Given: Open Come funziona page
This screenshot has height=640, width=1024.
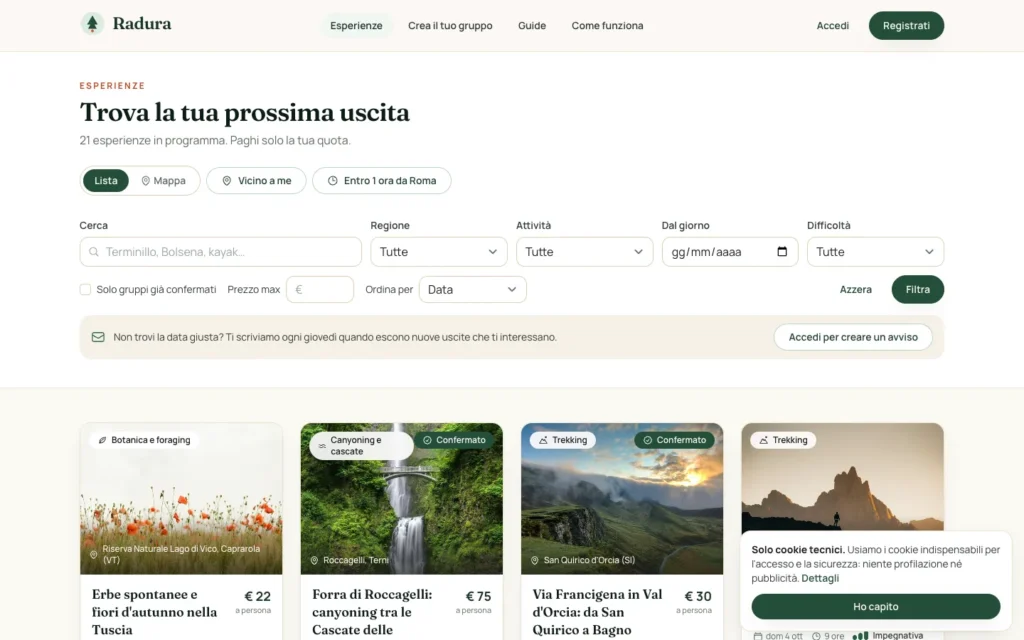Looking at the screenshot, I should point(607,25).
